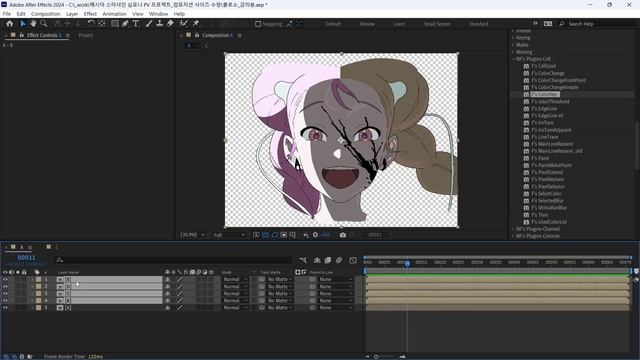640x360 pixels.
Task: Select the Roto Brush tool
Action: [184, 24]
